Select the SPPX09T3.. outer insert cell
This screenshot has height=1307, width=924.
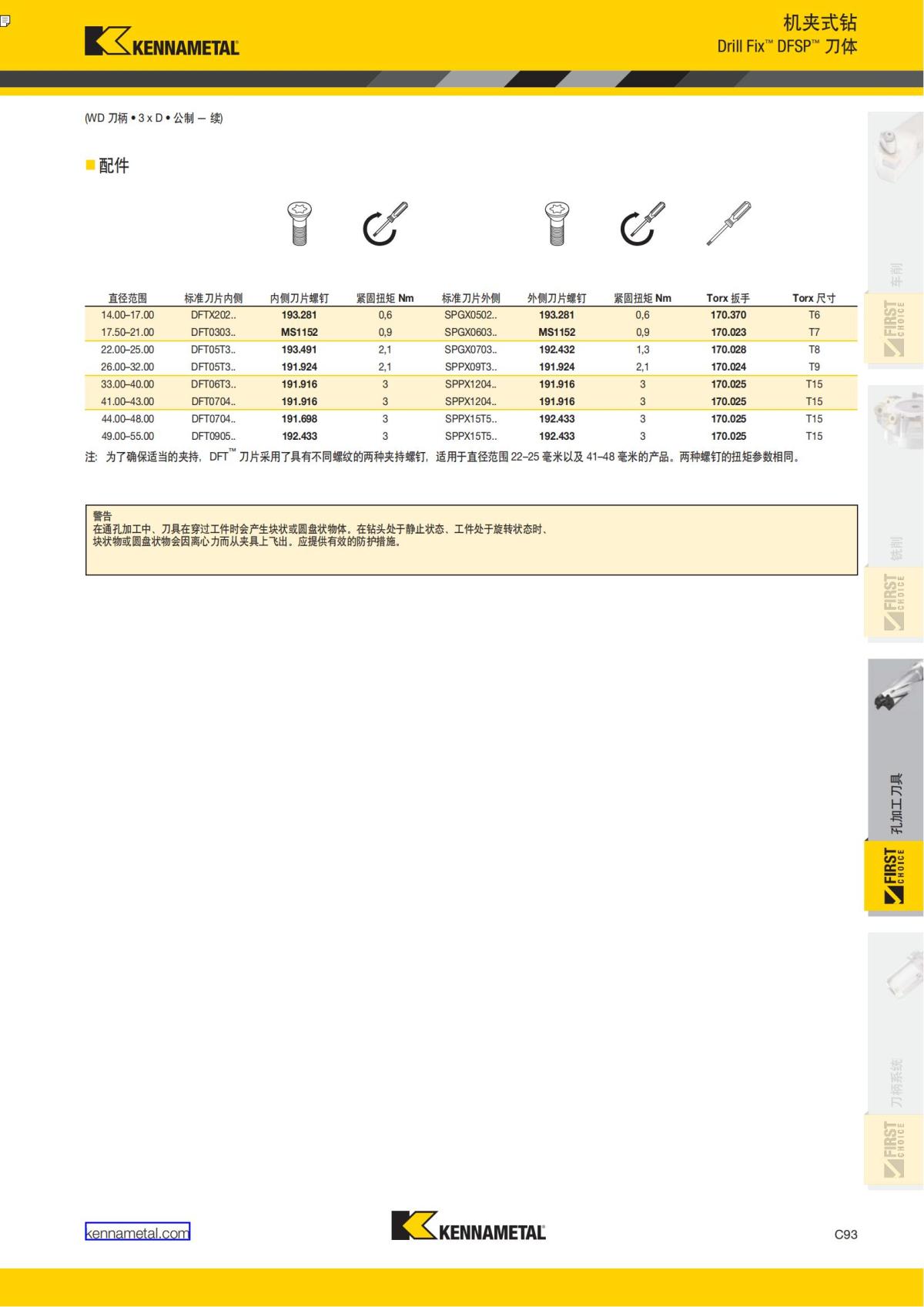click(470, 367)
